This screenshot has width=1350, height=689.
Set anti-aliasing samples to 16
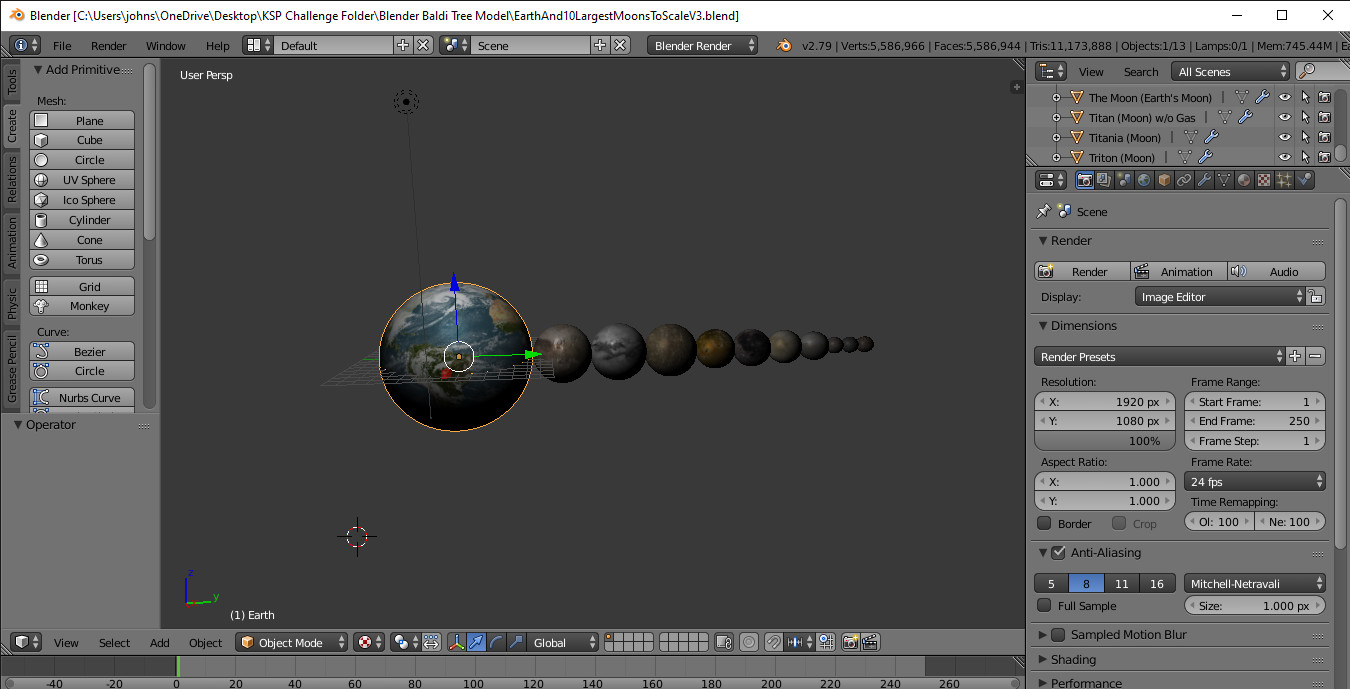tap(1156, 583)
